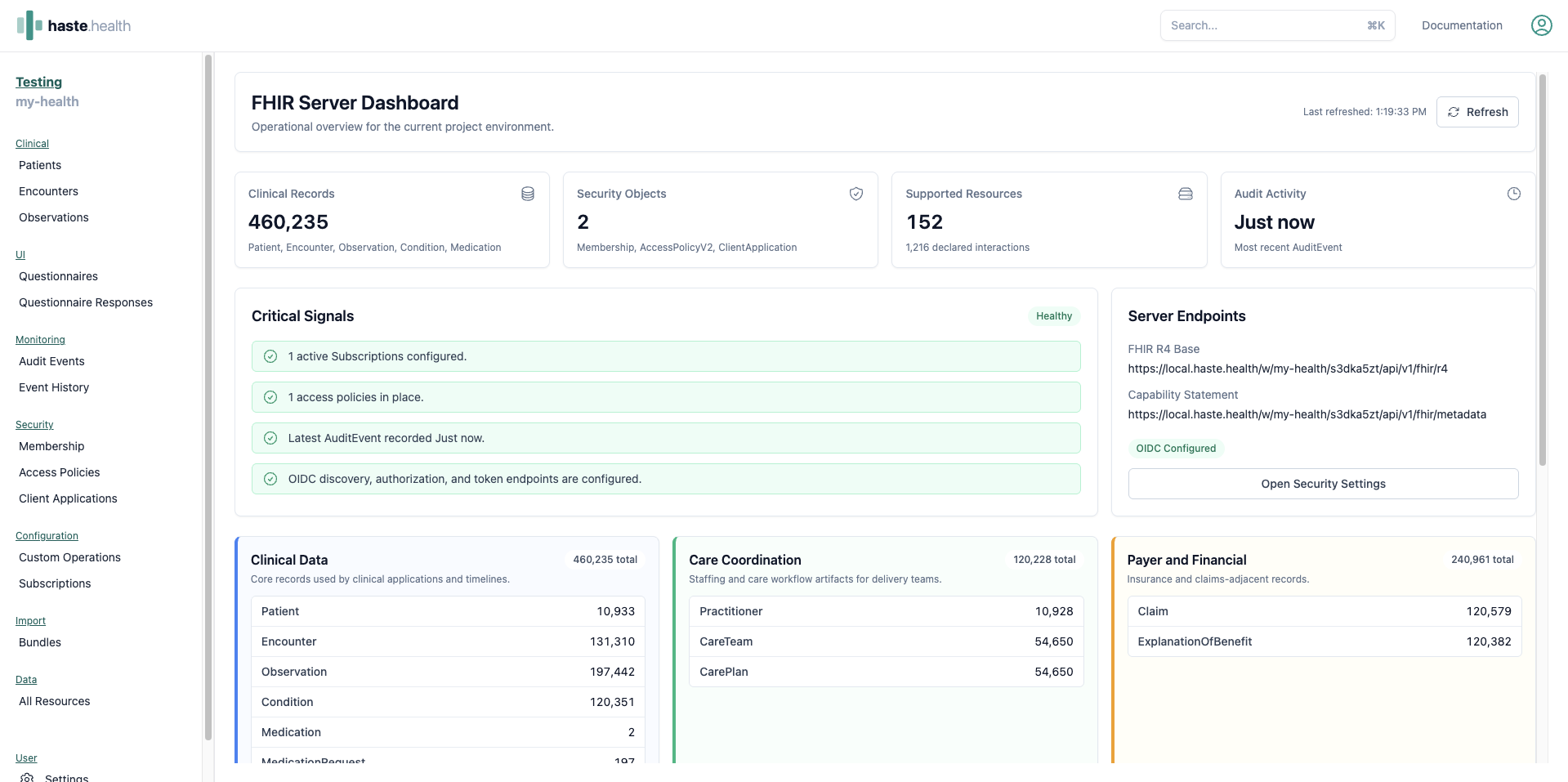The height and width of the screenshot is (782, 1568).
Task: Click the Medication row showing 2
Action: coord(448,732)
